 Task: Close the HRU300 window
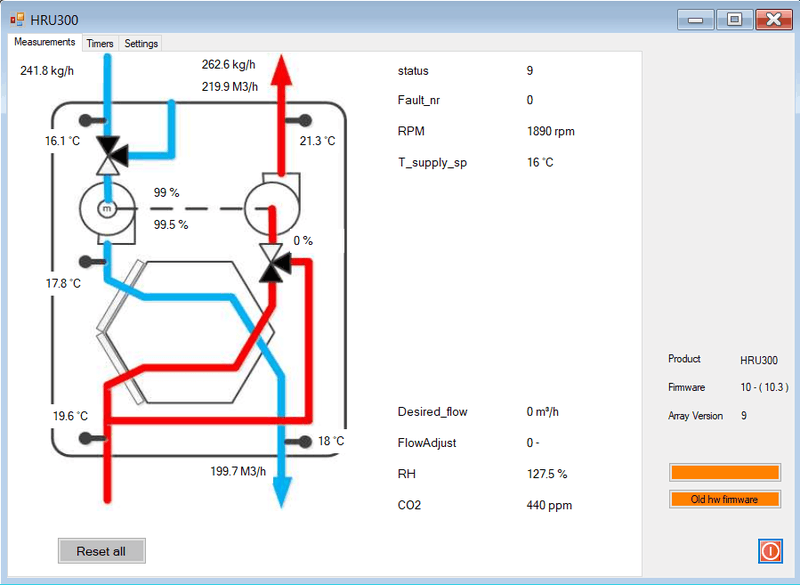(x=774, y=20)
